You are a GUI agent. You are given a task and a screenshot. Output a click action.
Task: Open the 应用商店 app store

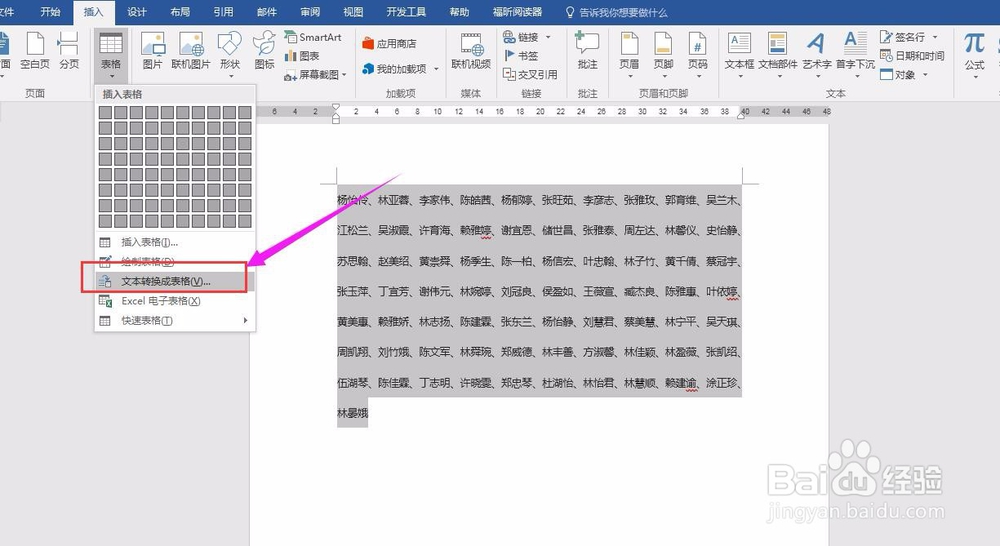click(389, 43)
